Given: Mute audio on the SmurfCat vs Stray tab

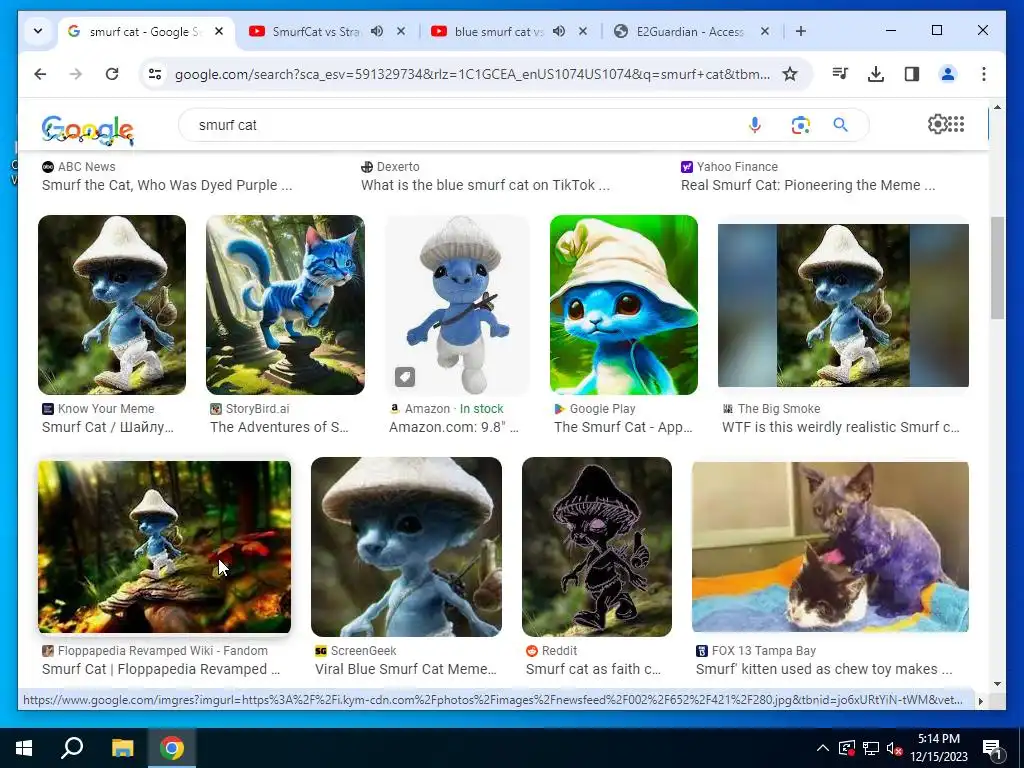Looking at the screenshot, I should [377, 31].
